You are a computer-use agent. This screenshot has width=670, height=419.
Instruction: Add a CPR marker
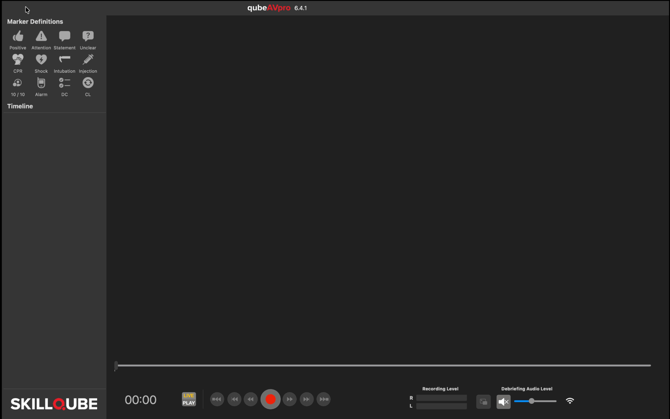[18, 60]
